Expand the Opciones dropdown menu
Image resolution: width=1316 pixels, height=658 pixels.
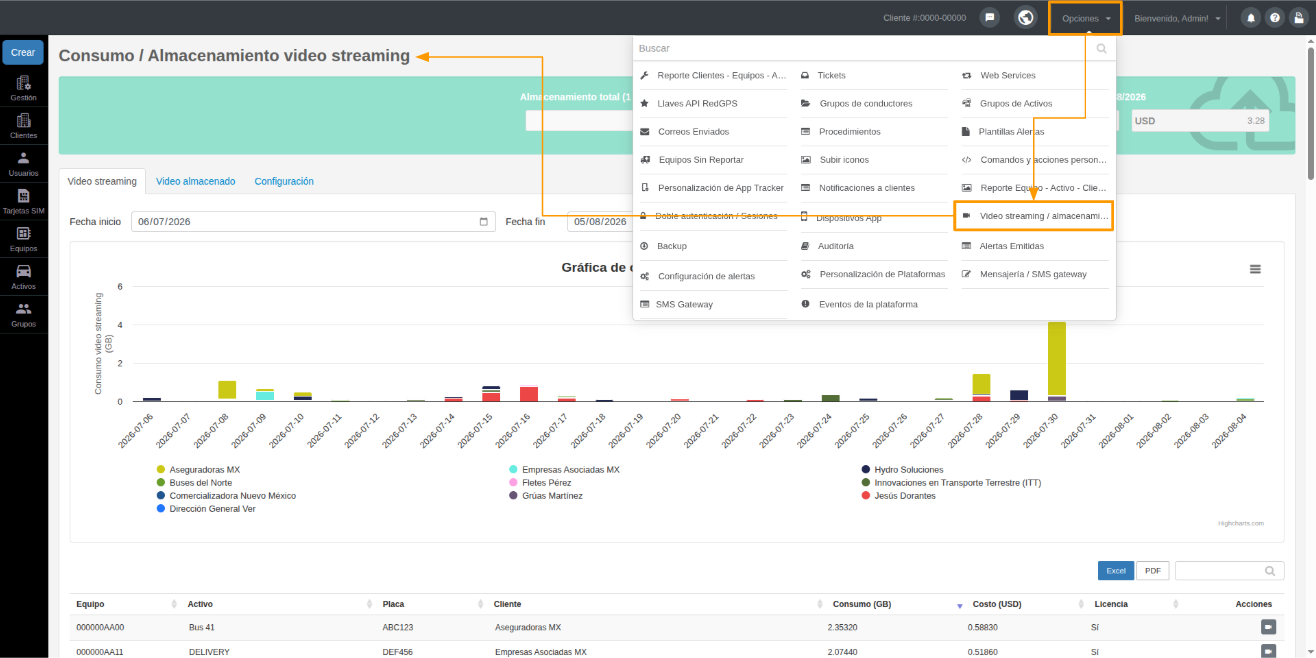pyautogui.click(x=1085, y=18)
